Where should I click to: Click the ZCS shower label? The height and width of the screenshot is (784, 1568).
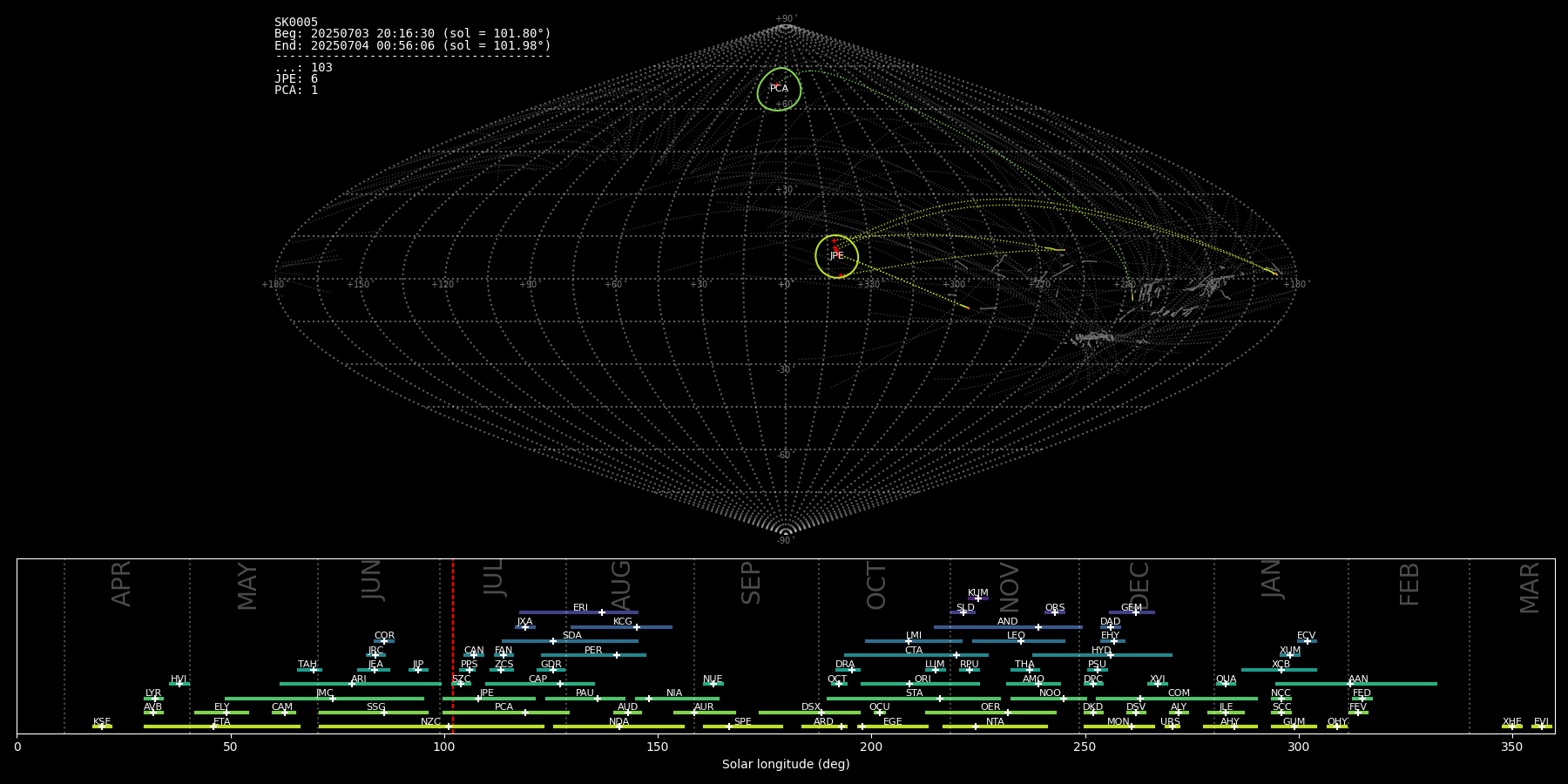[x=504, y=665]
